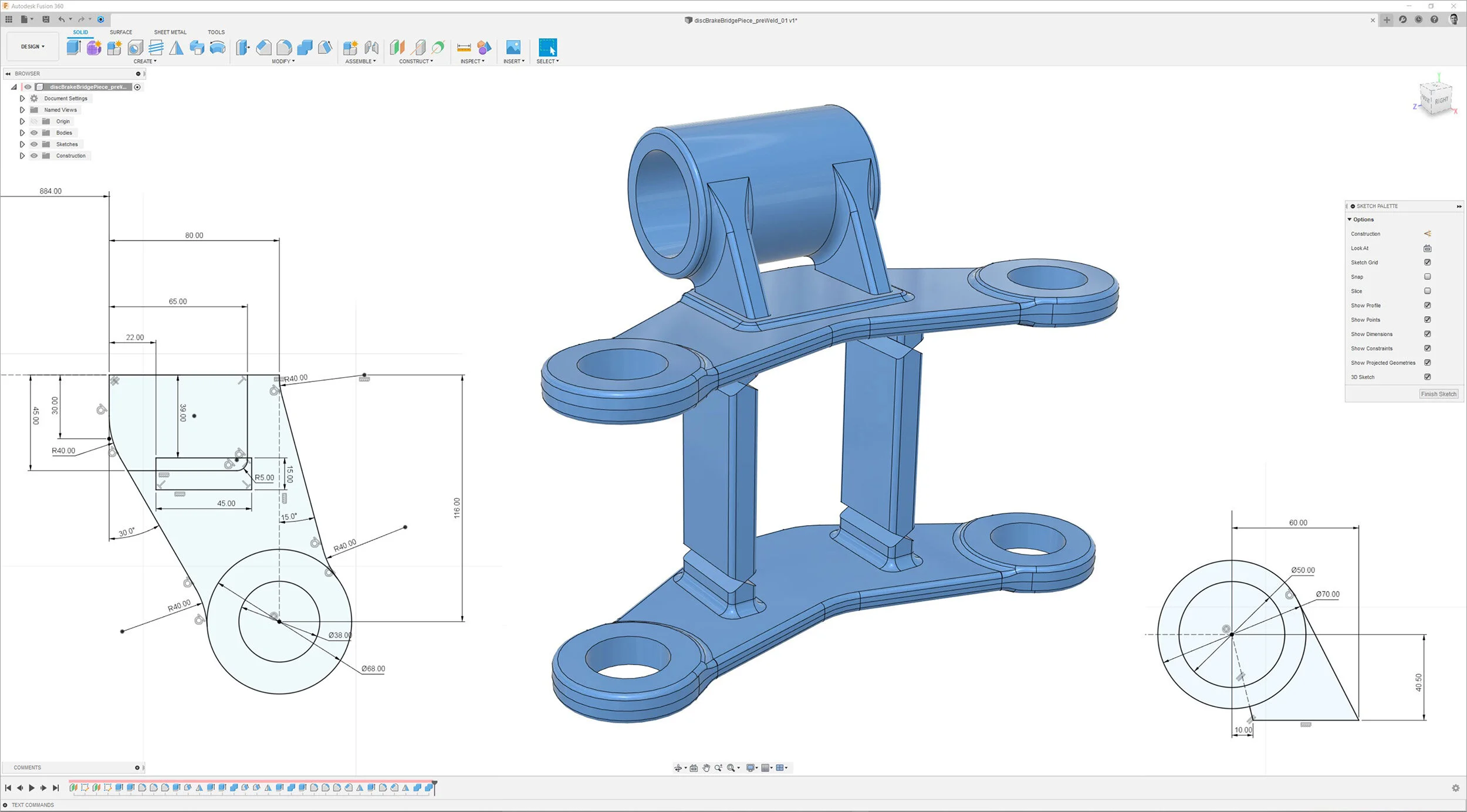Select the Pan hand tool

[706, 768]
